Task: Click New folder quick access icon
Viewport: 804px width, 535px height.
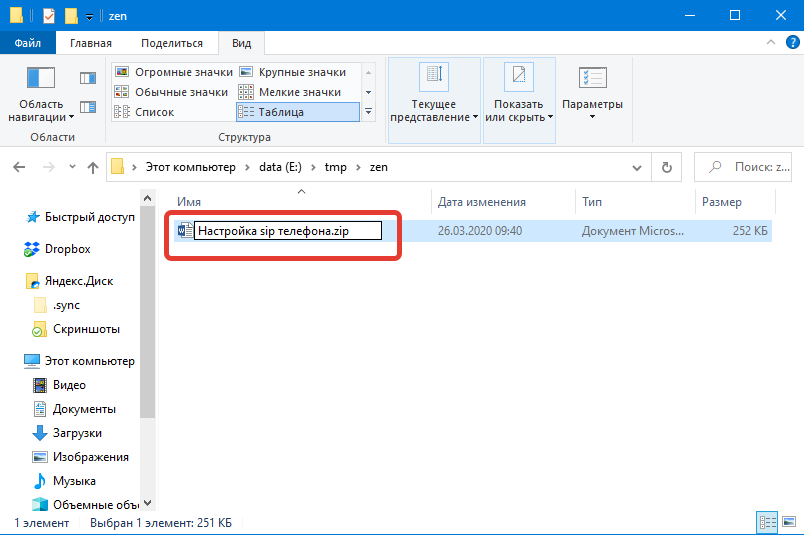Action: [x=71, y=16]
